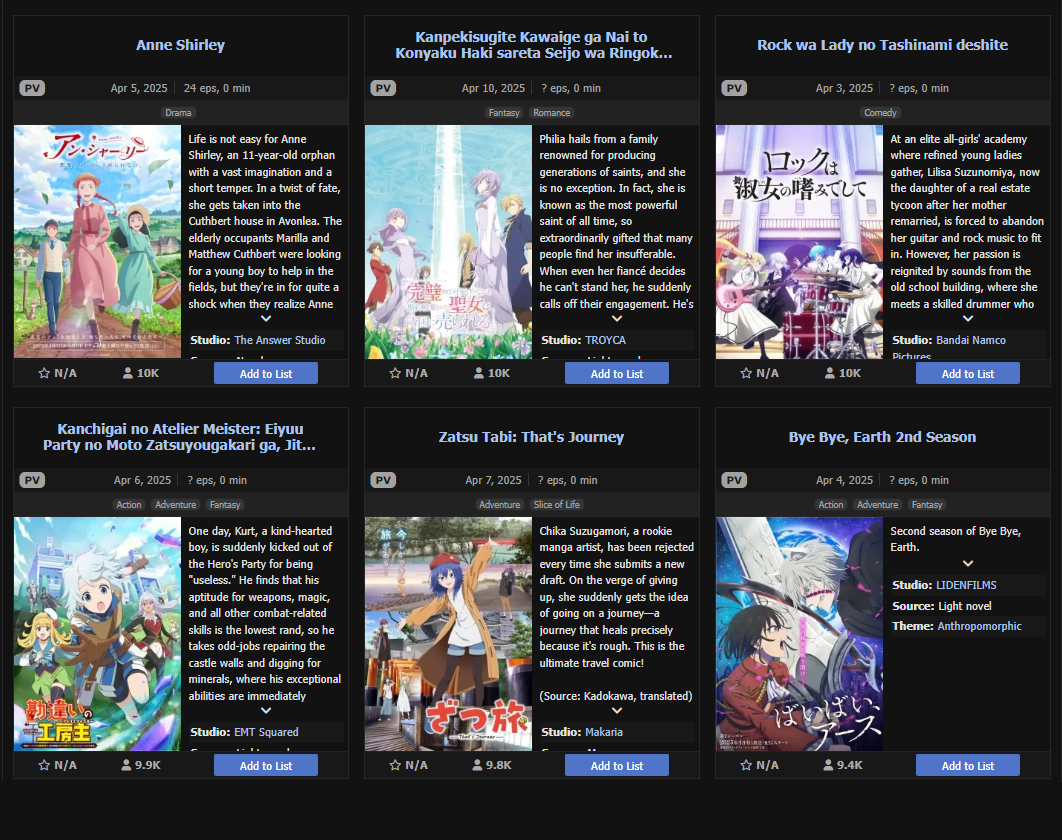This screenshot has height=840, width=1062.
Task: Expand the Anne Shirley synopsis chevron
Action: pos(266,318)
